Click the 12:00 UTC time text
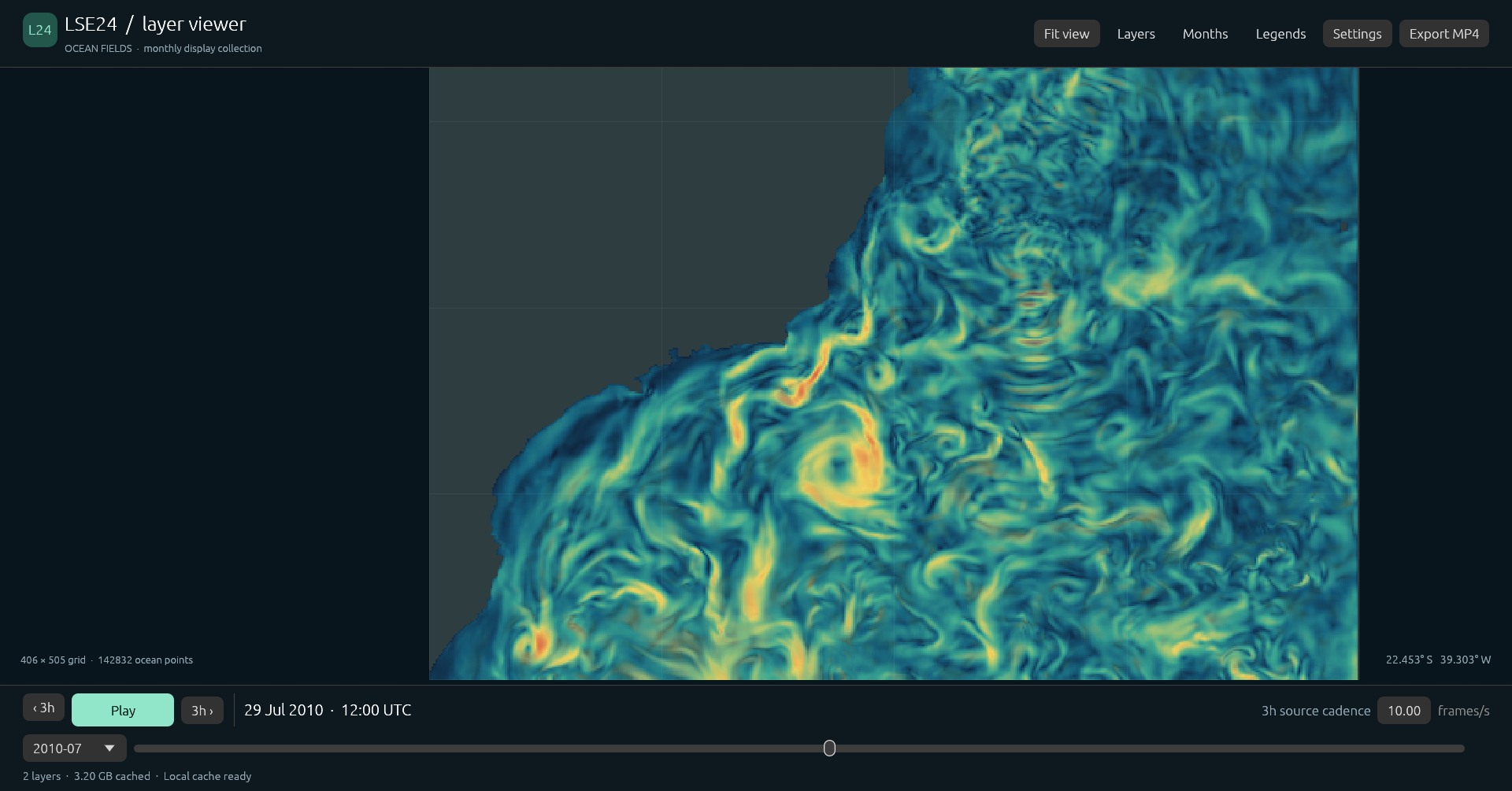The image size is (1512, 791). (x=376, y=710)
